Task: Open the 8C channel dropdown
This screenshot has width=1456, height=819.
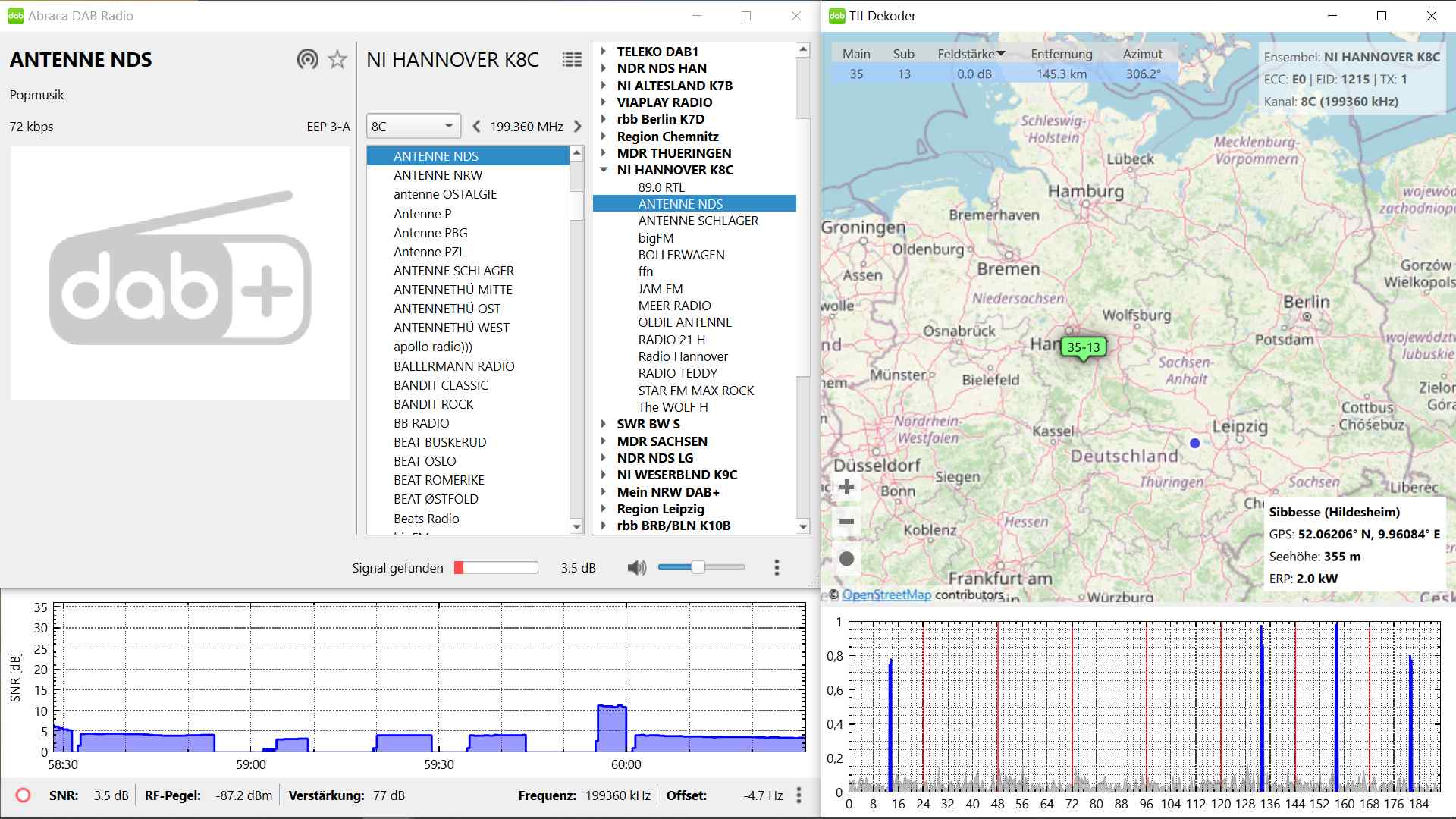Action: [413, 127]
